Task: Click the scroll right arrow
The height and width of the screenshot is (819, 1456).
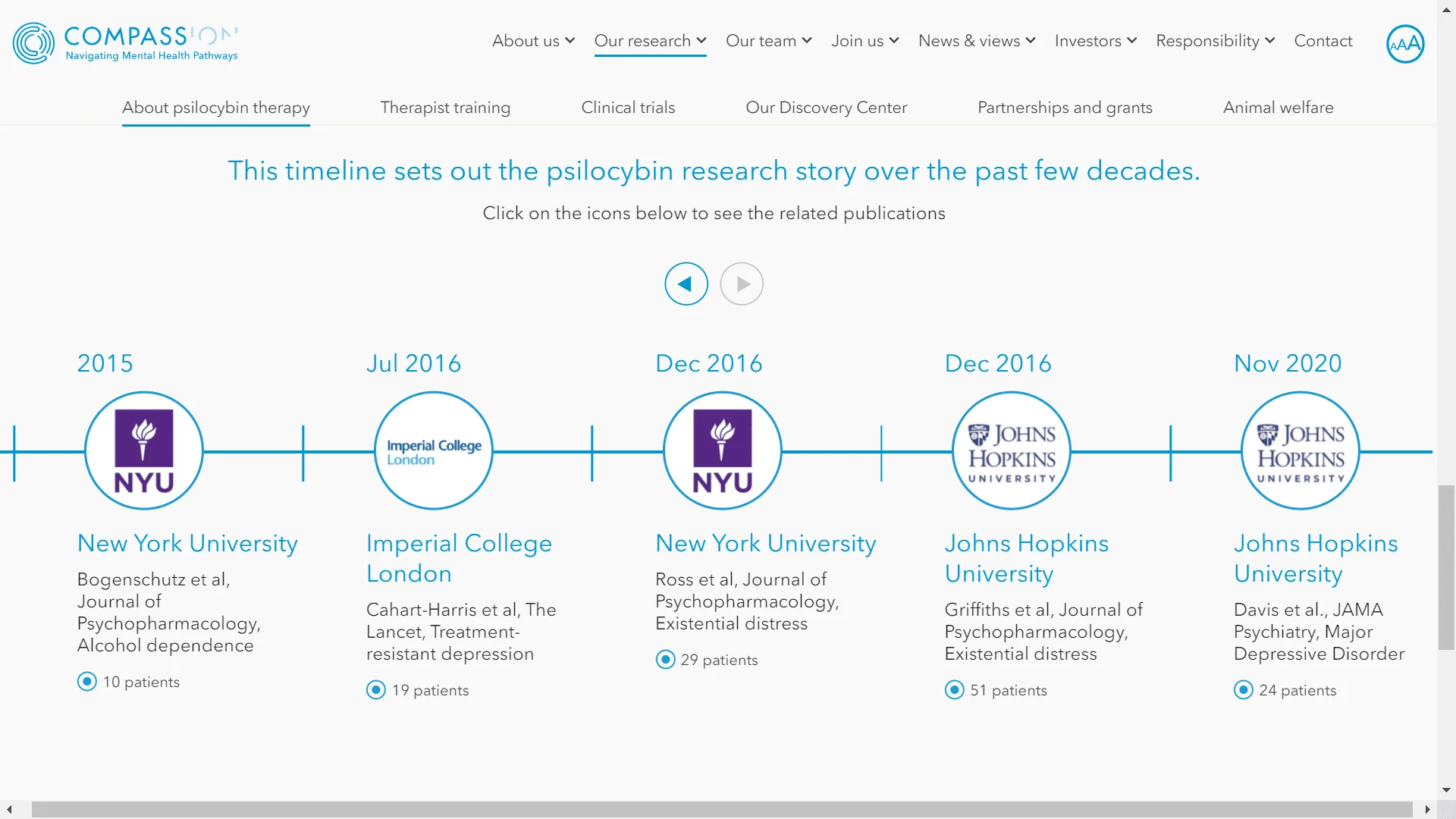Action: click(x=1428, y=810)
